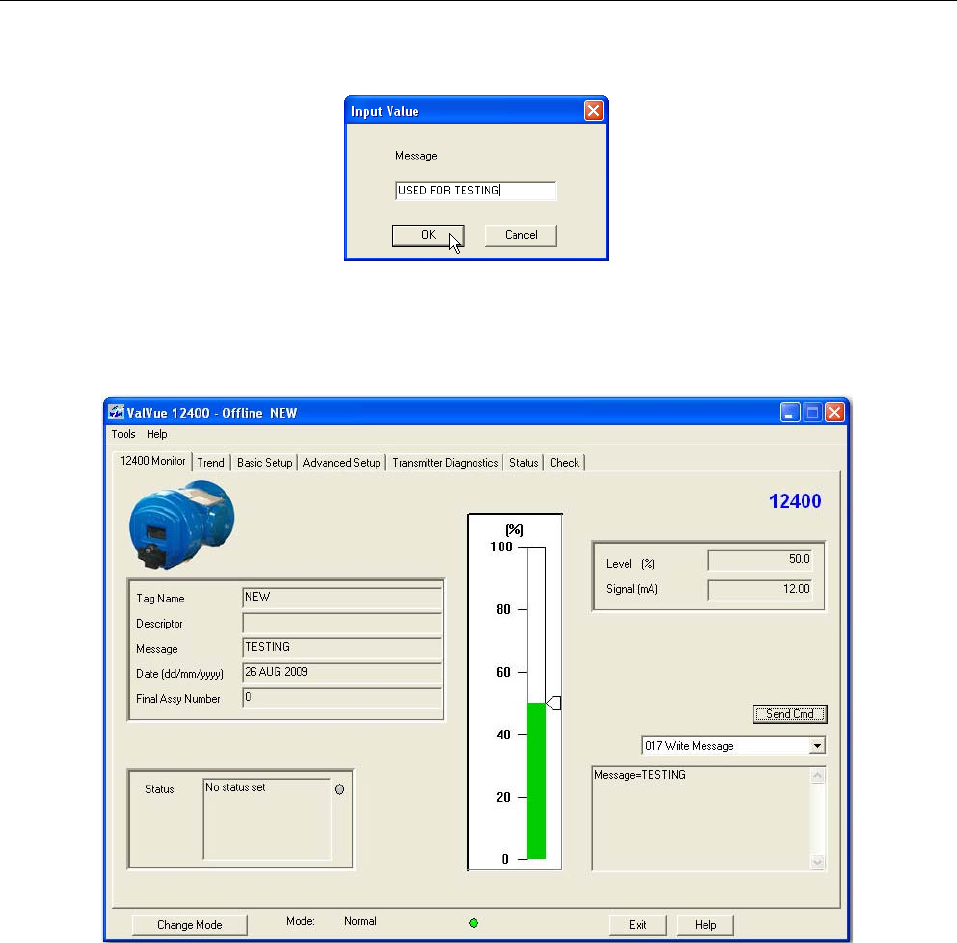Confirm with OK in Input Value dialog

(x=428, y=236)
